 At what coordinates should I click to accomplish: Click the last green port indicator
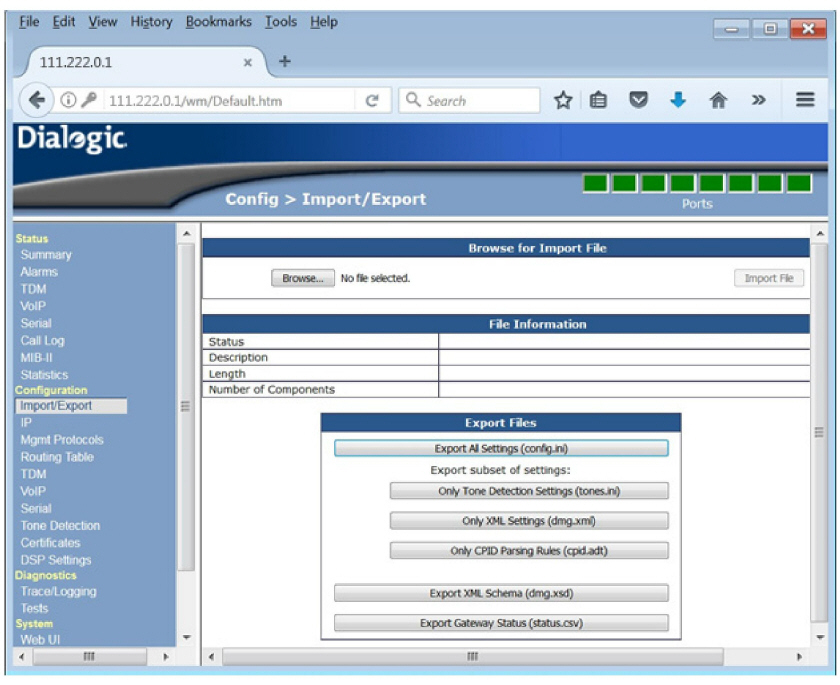[799, 183]
